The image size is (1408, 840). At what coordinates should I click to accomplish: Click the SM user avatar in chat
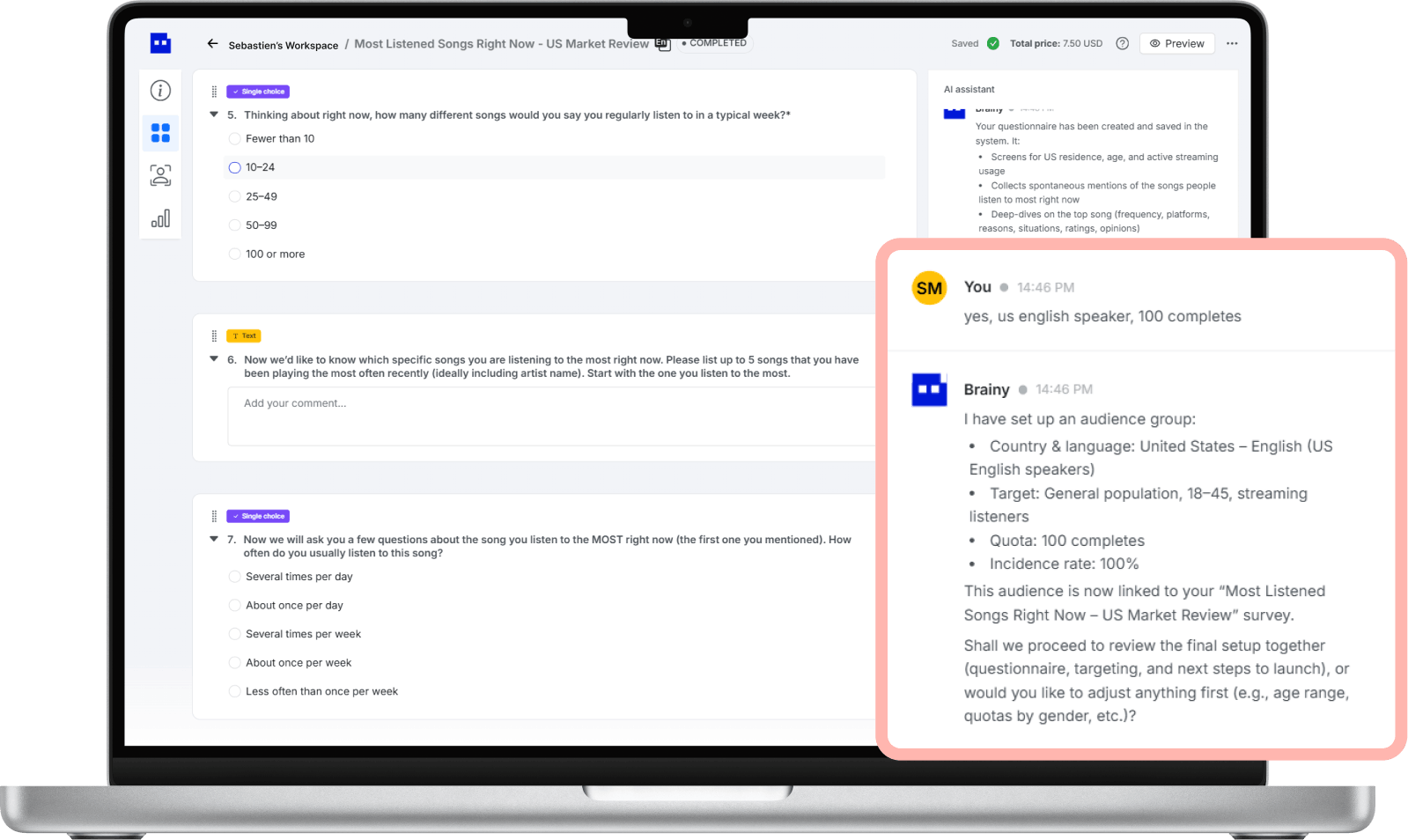929,288
